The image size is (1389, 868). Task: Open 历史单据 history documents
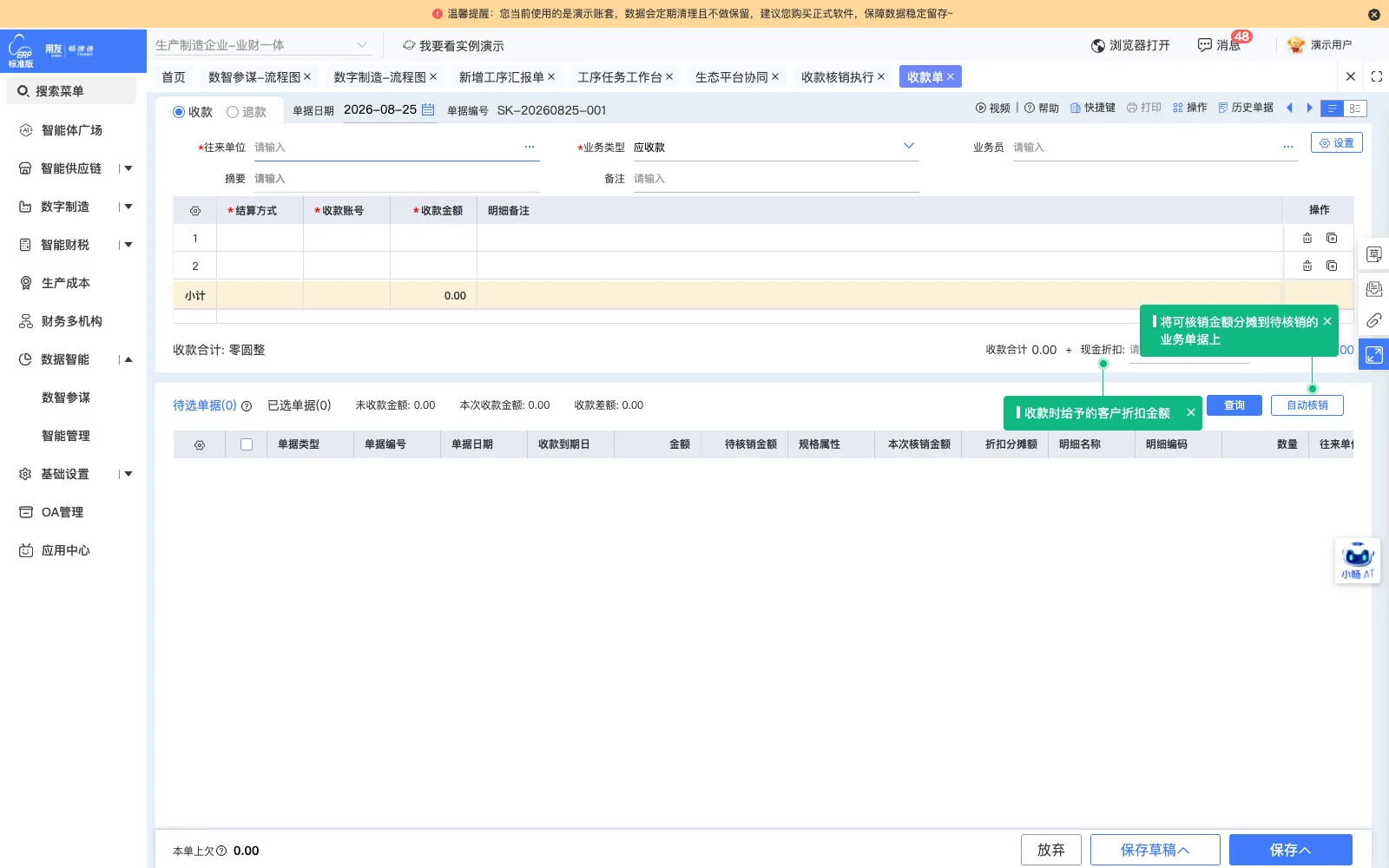click(1246, 108)
